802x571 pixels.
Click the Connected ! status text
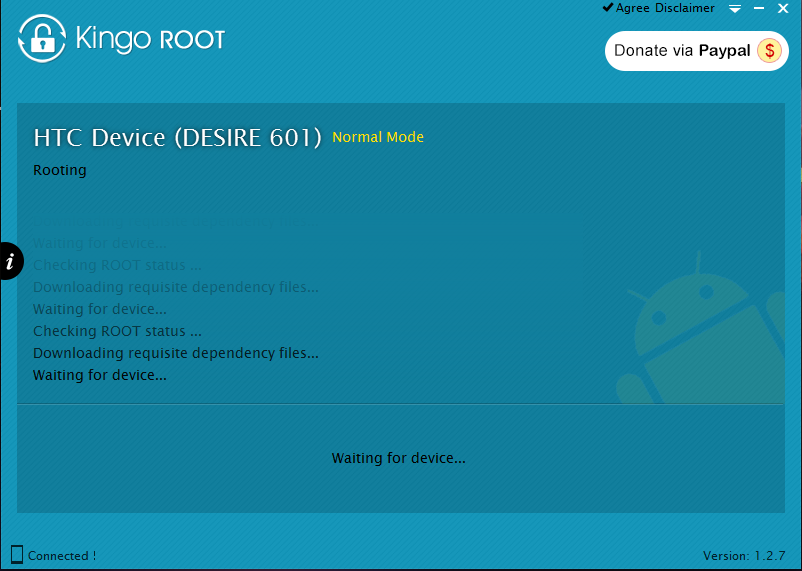point(62,555)
